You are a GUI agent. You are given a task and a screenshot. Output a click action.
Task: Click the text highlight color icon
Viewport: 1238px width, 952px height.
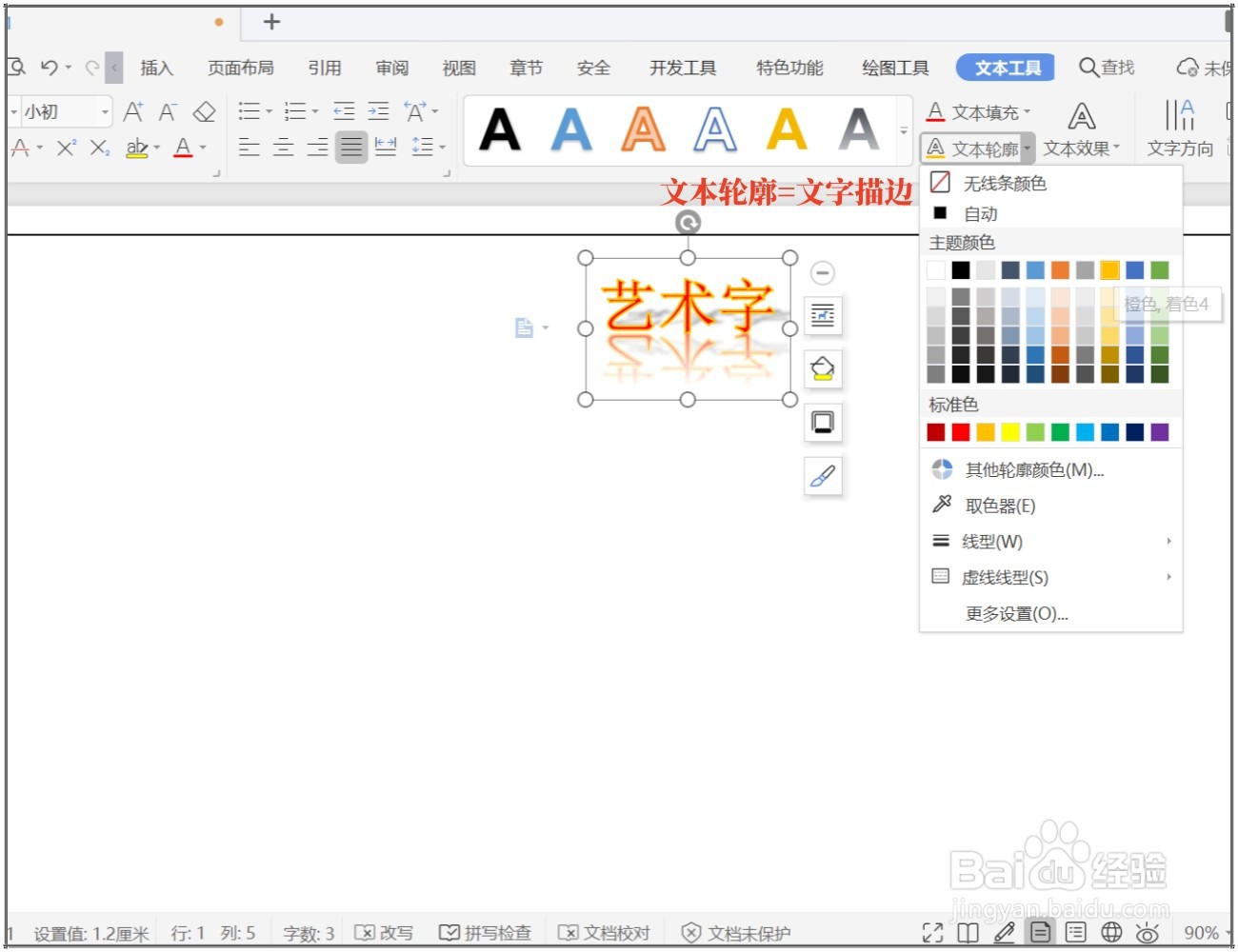pyautogui.click(x=137, y=148)
